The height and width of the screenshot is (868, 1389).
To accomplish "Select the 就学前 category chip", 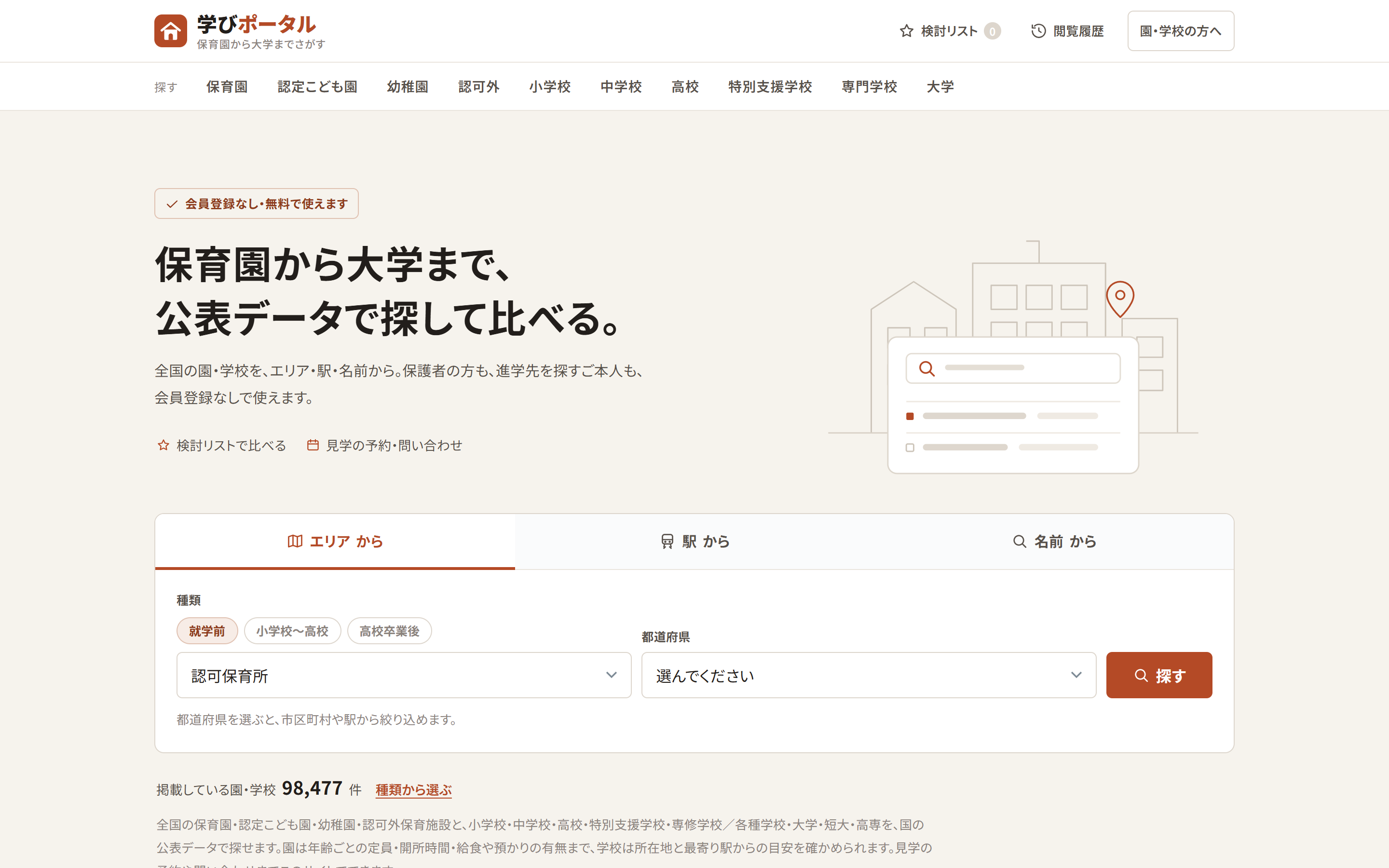I will (207, 631).
